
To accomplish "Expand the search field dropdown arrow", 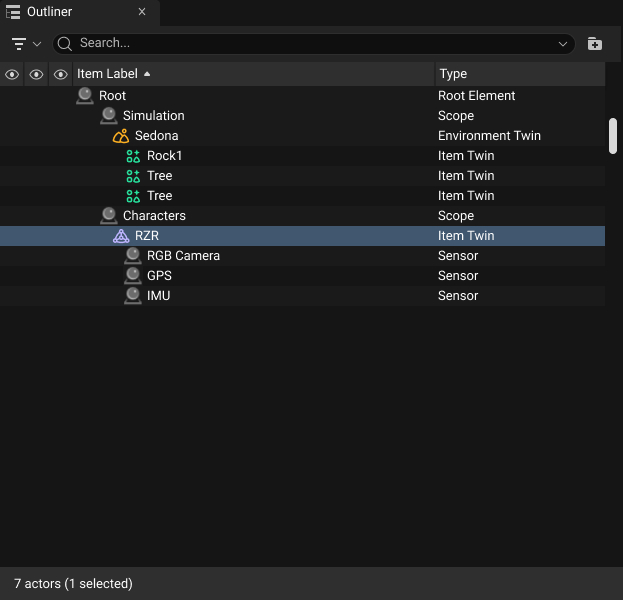I will 562,44.
